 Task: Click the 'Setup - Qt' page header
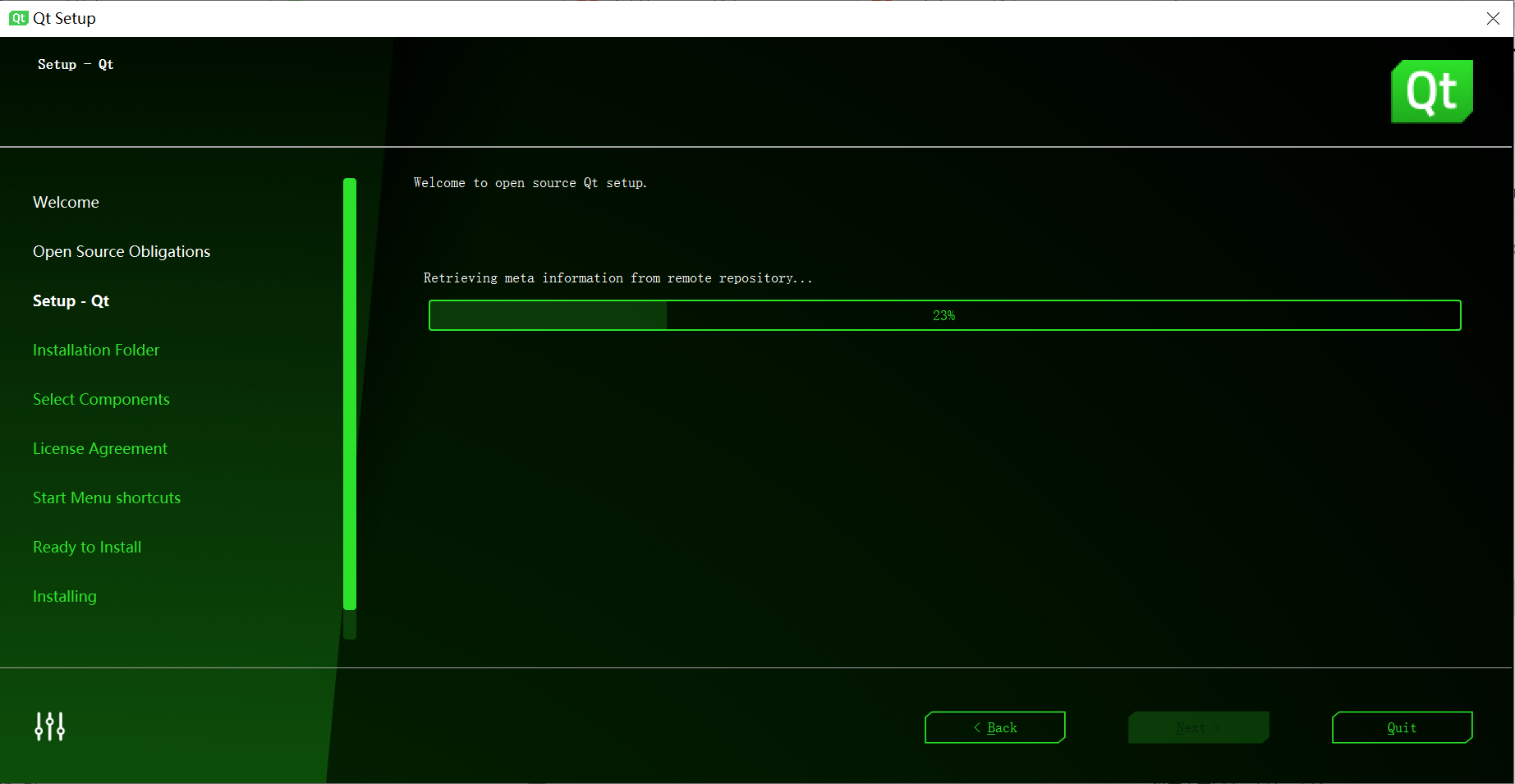(x=76, y=64)
